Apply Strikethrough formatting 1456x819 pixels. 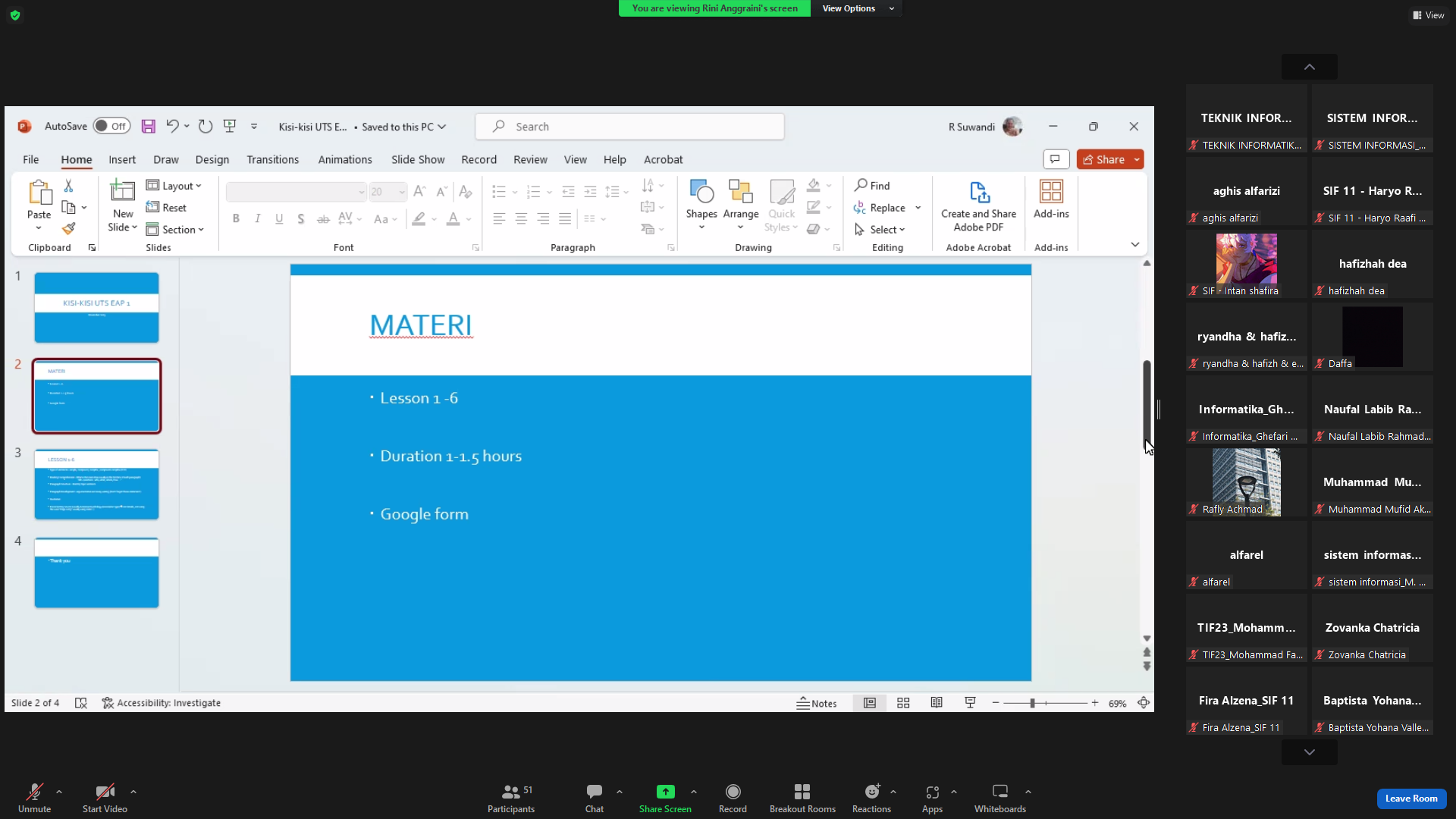pyautogui.click(x=323, y=219)
